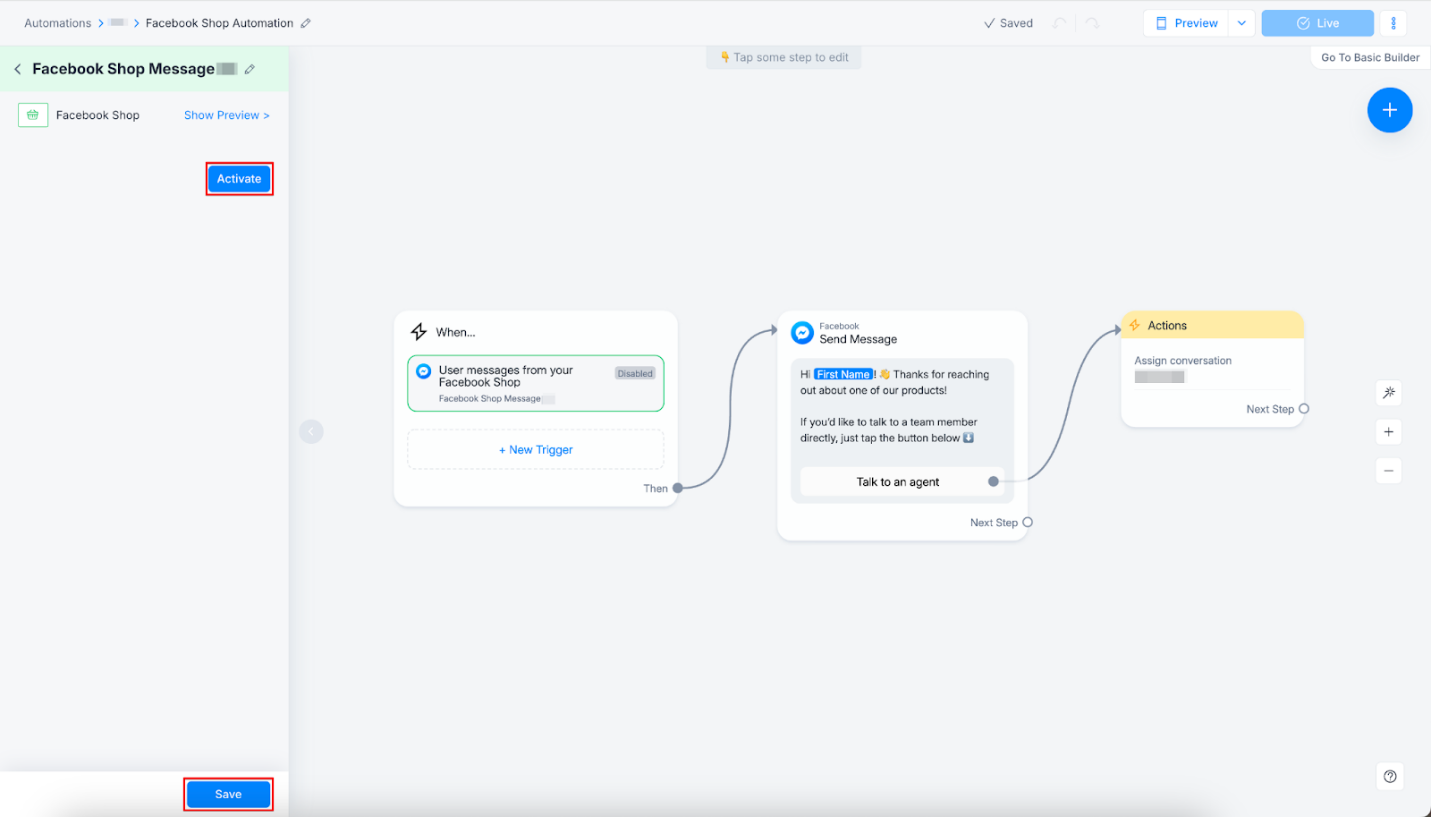This screenshot has height=817, width=1431.
Task: Save the automation changes
Action: pyautogui.click(x=228, y=793)
